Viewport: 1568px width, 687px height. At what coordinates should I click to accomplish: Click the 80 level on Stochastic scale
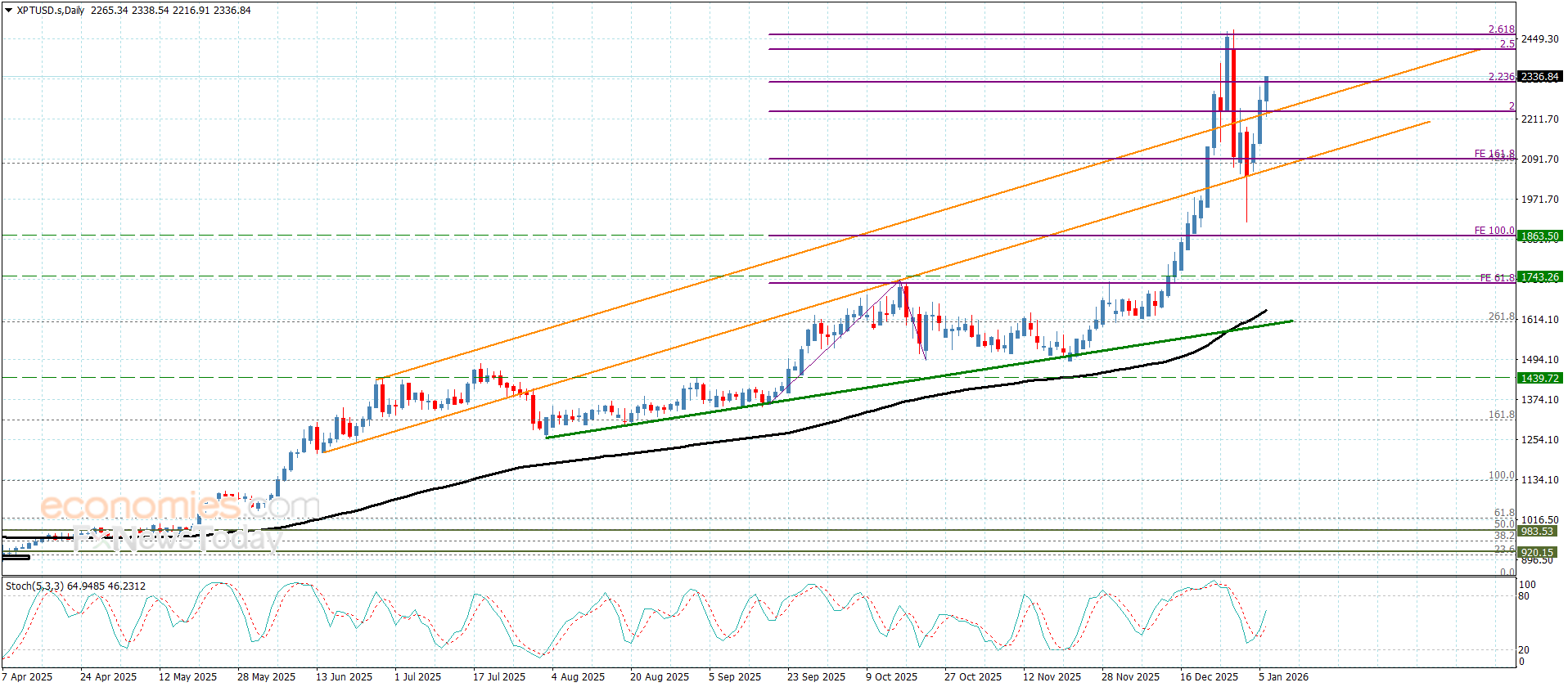pos(1524,596)
